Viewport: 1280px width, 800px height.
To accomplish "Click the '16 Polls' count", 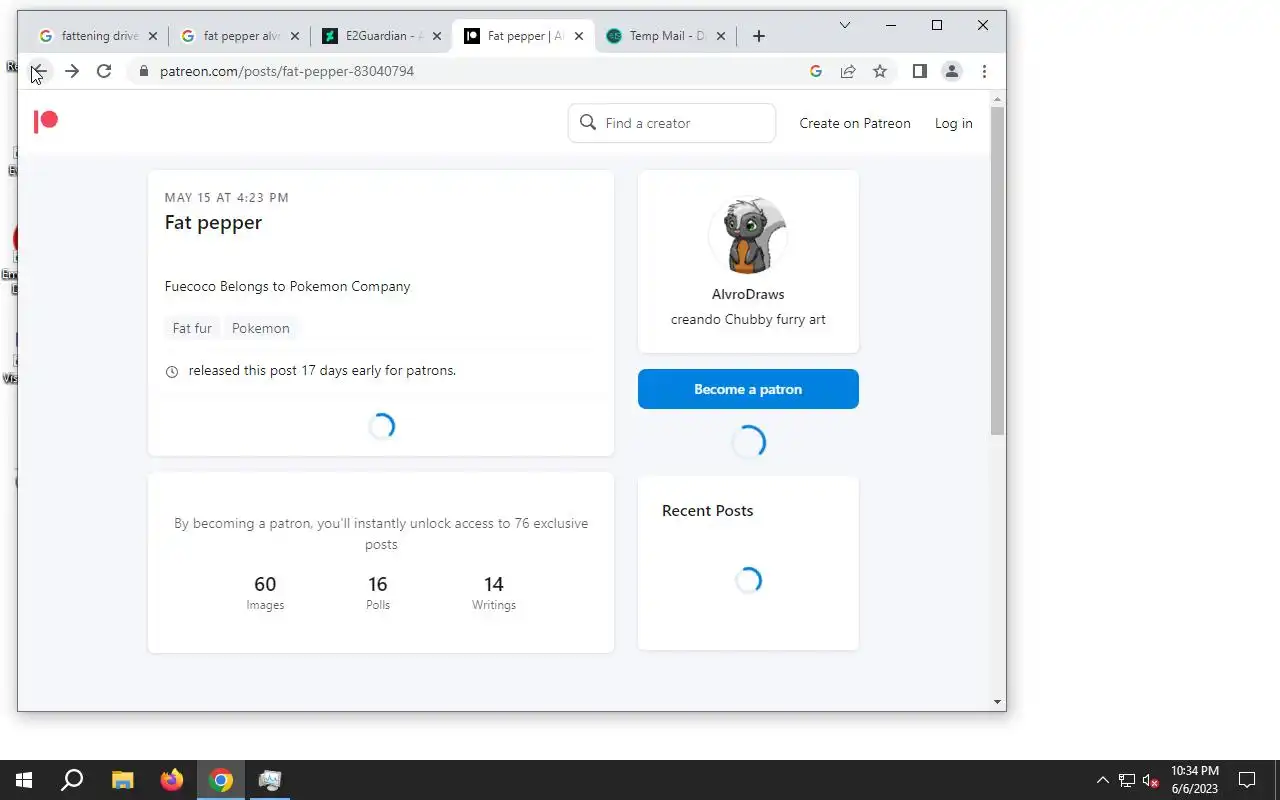I will pos(378,593).
